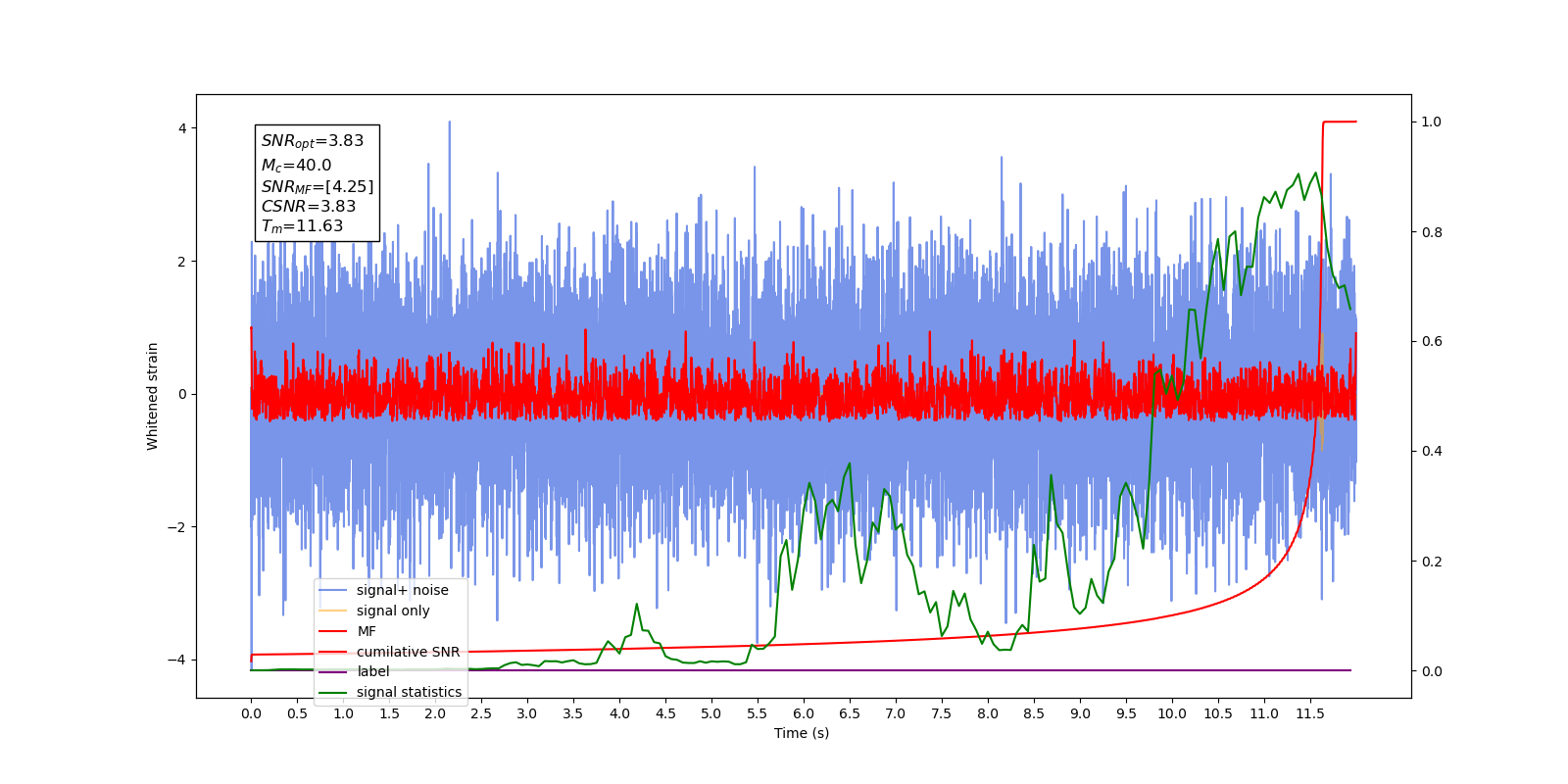Select the purple line swatch beside 'label'
This screenshot has width=1568, height=784.
[x=333, y=672]
